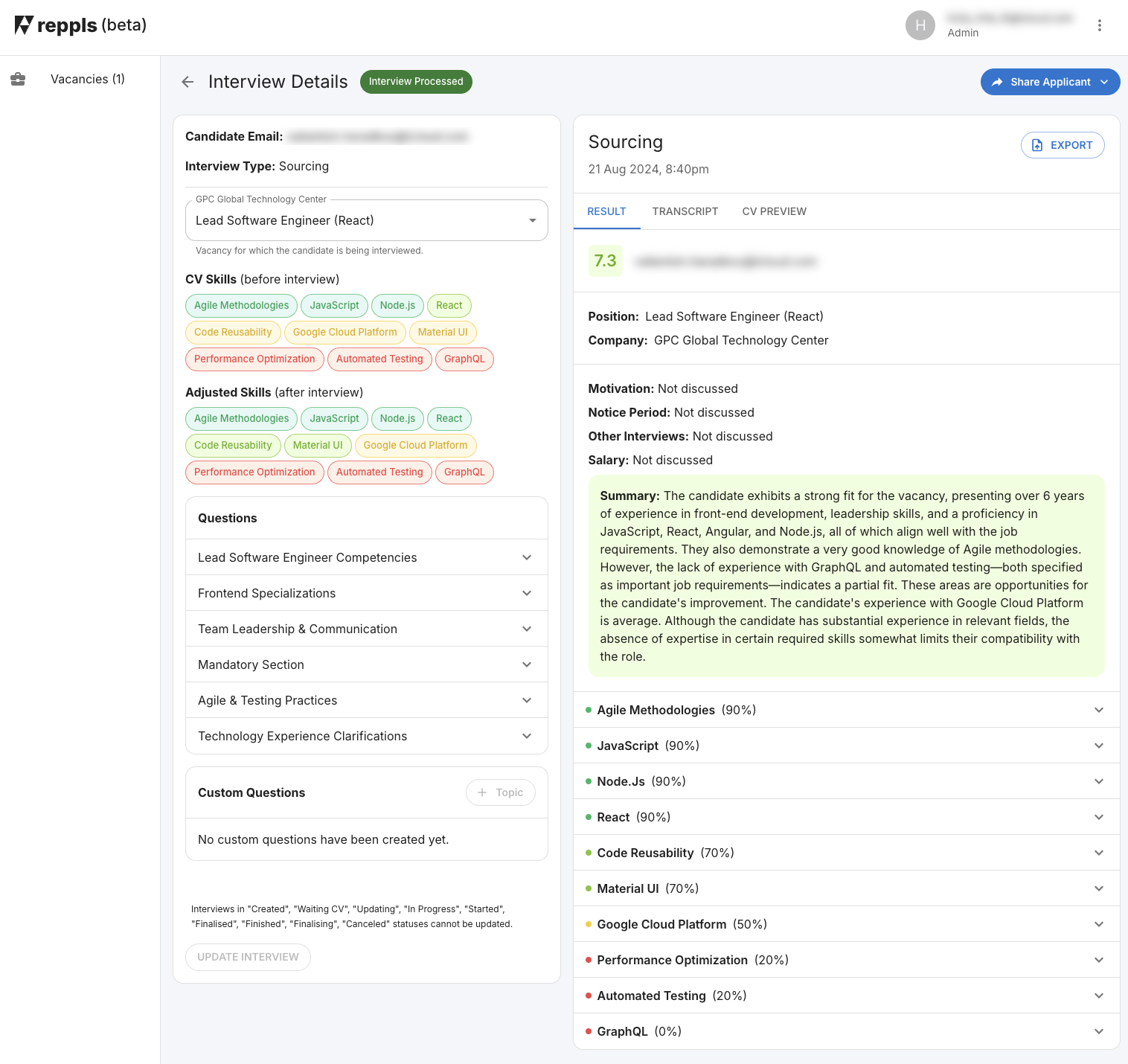Switch to the Transcript tab
Viewport: 1128px width, 1064px height.
tap(685, 211)
